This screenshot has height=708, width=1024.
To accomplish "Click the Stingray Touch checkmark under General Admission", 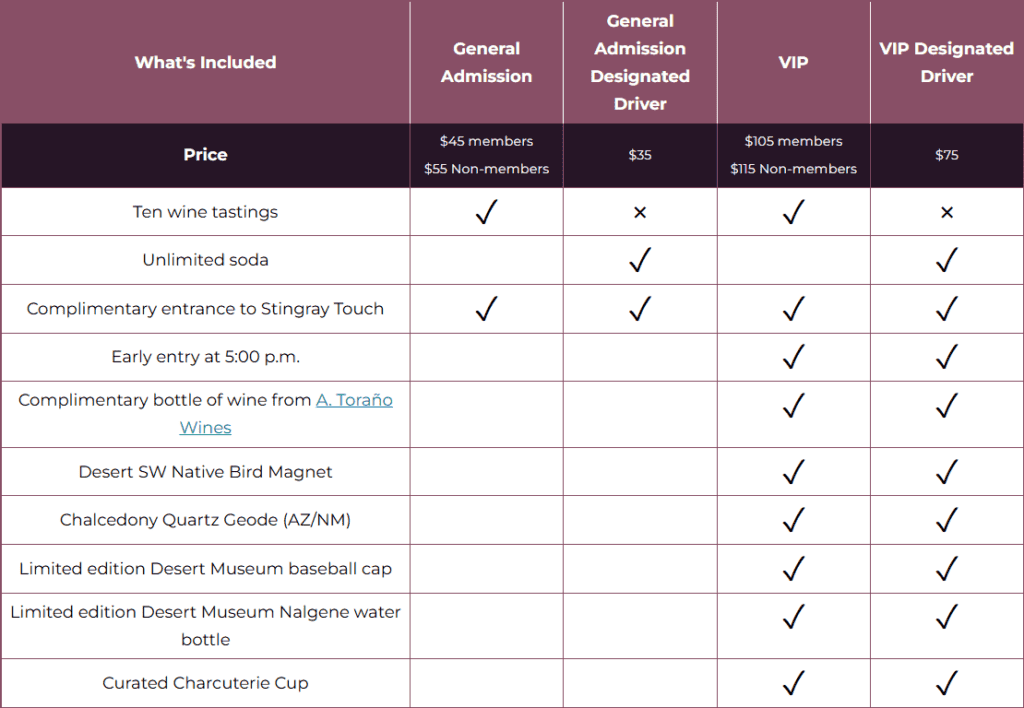I will pyautogui.click(x=487, y=308).
